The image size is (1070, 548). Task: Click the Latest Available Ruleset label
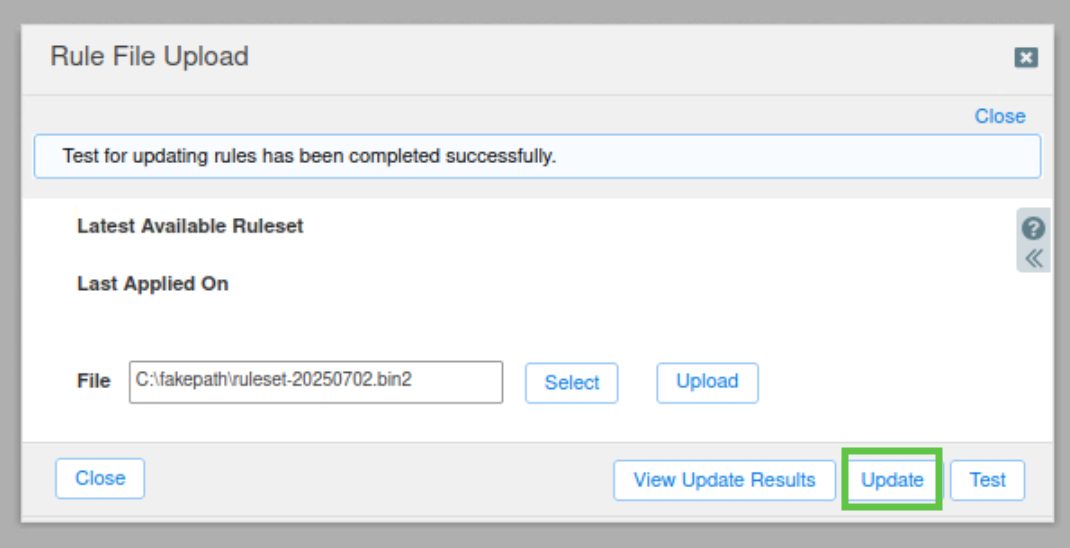pyautogui.click(x=190, y=226)
